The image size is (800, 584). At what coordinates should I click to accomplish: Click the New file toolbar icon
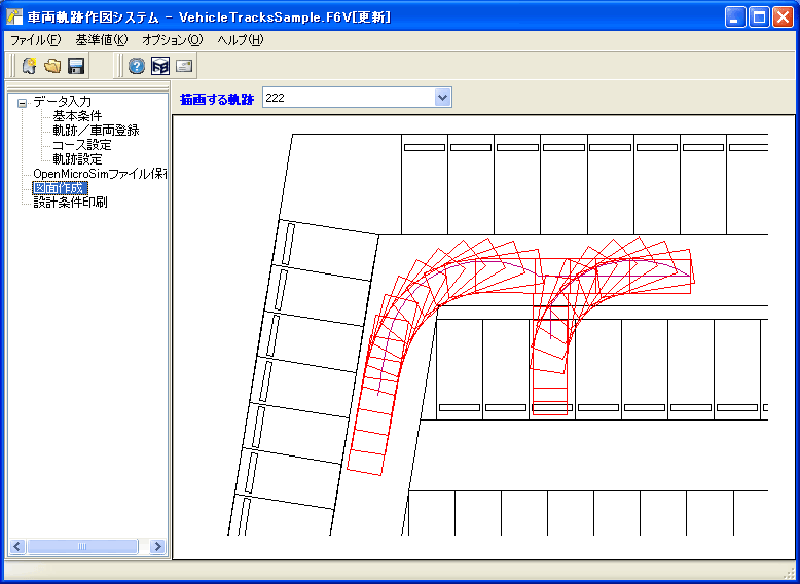[x=29, y=66]
